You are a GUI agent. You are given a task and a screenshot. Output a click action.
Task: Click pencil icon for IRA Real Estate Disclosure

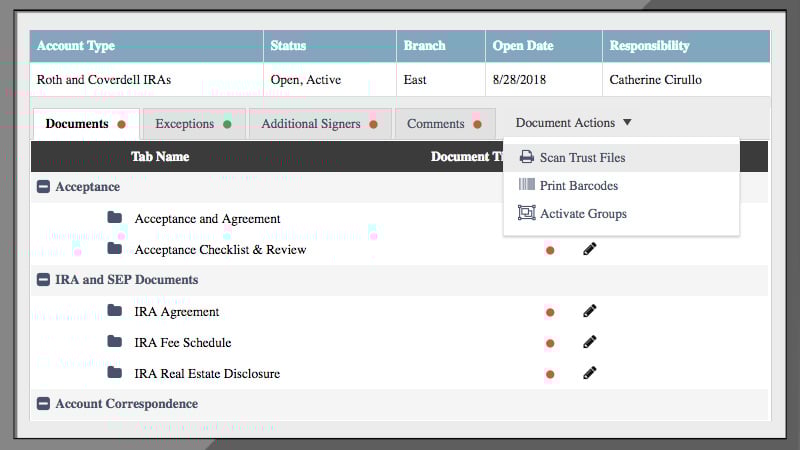click(590, 373)
